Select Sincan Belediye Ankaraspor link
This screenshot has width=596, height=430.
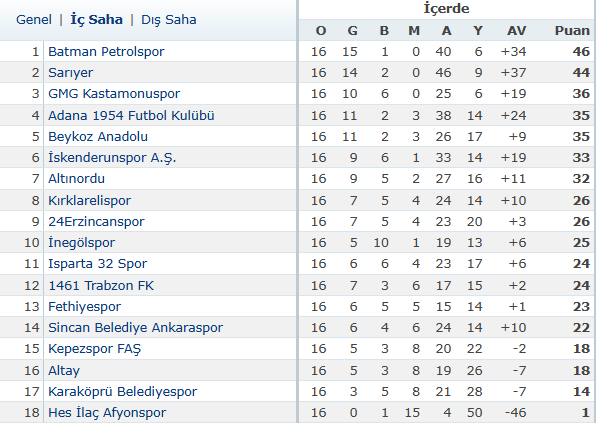(136, 328)
